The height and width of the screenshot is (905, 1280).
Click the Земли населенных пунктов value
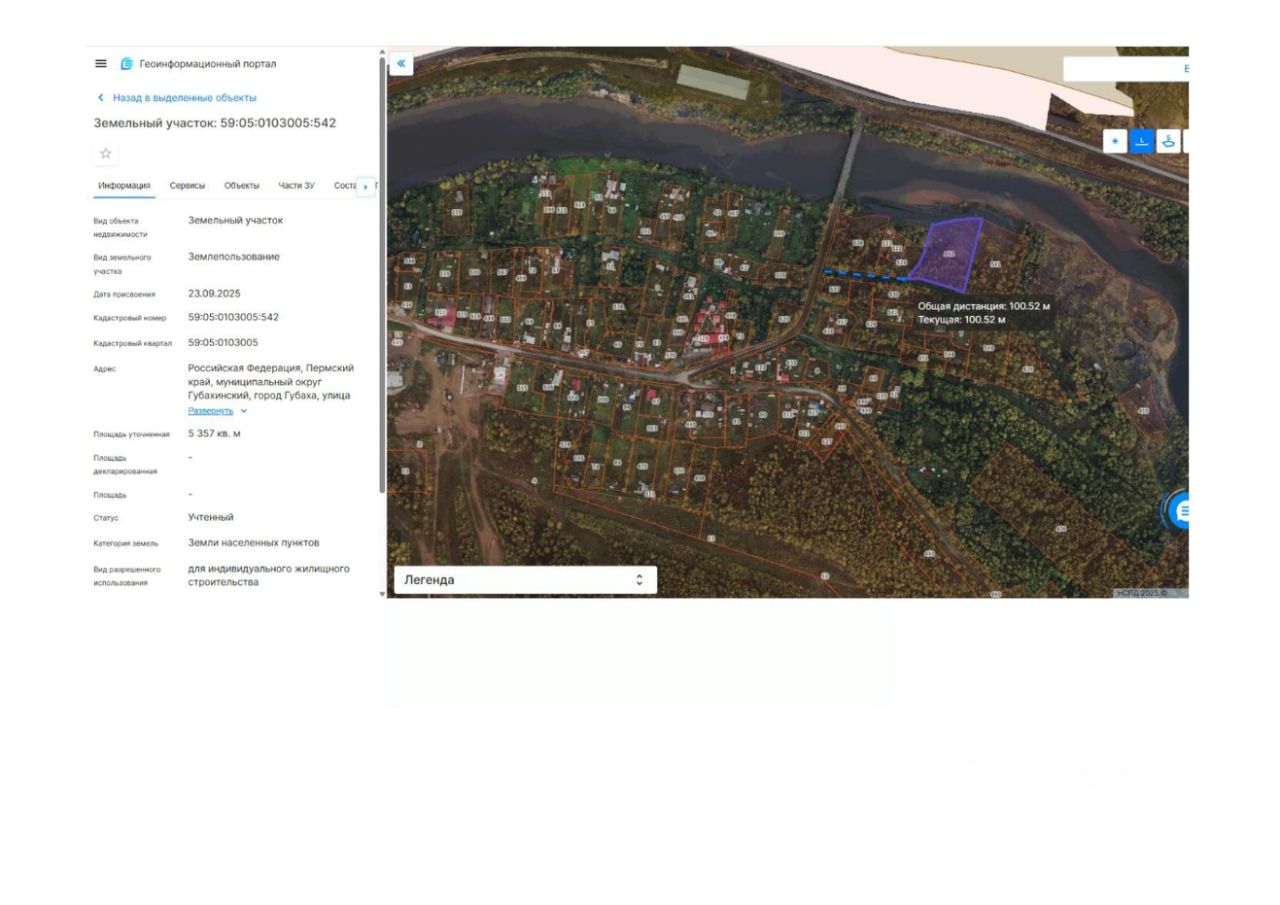[254, 543]
